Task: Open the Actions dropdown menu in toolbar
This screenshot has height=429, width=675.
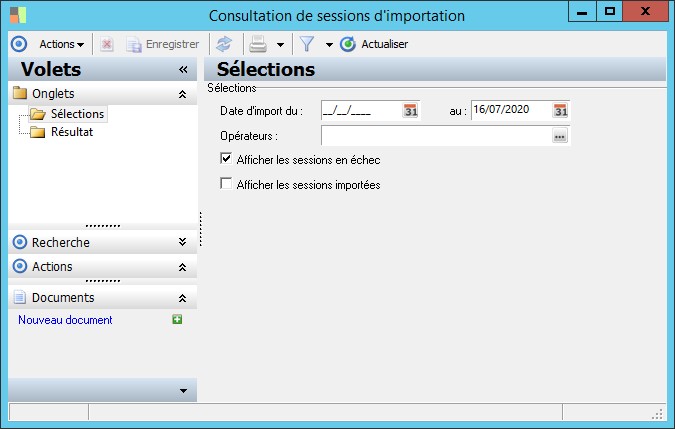Action: click(61, 44)
